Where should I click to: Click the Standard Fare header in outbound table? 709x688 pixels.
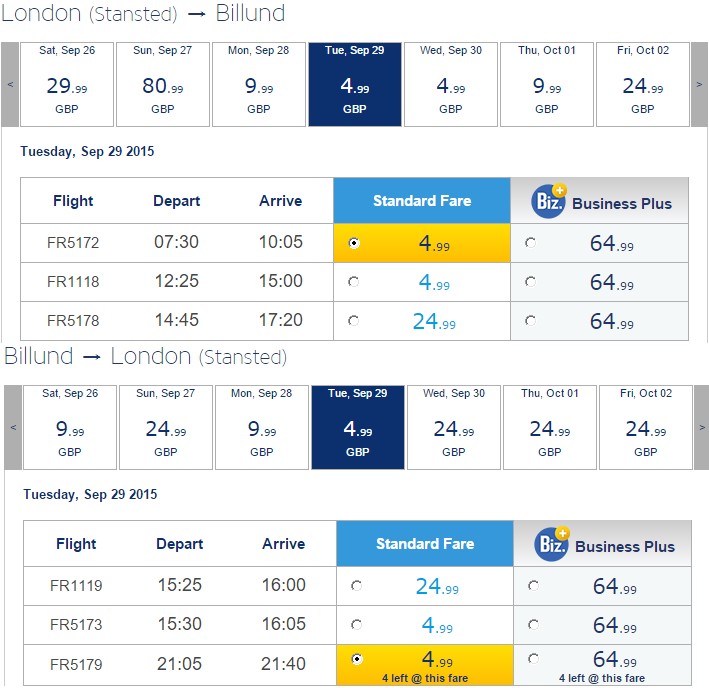point(422,201)
